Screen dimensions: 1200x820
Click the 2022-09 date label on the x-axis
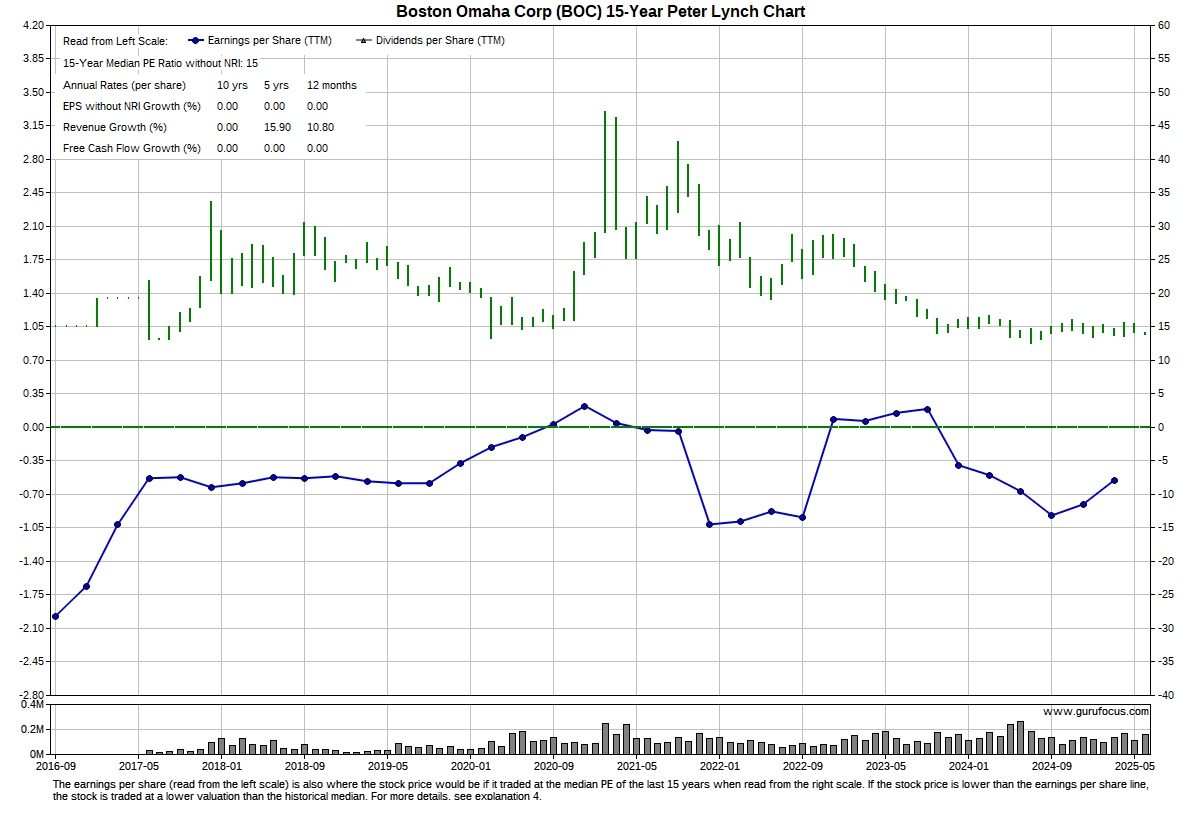[802, 765]
